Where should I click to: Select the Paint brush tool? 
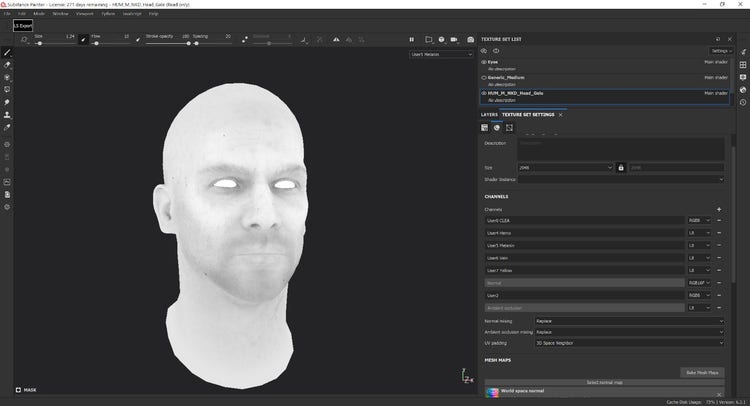pos(8,52)
